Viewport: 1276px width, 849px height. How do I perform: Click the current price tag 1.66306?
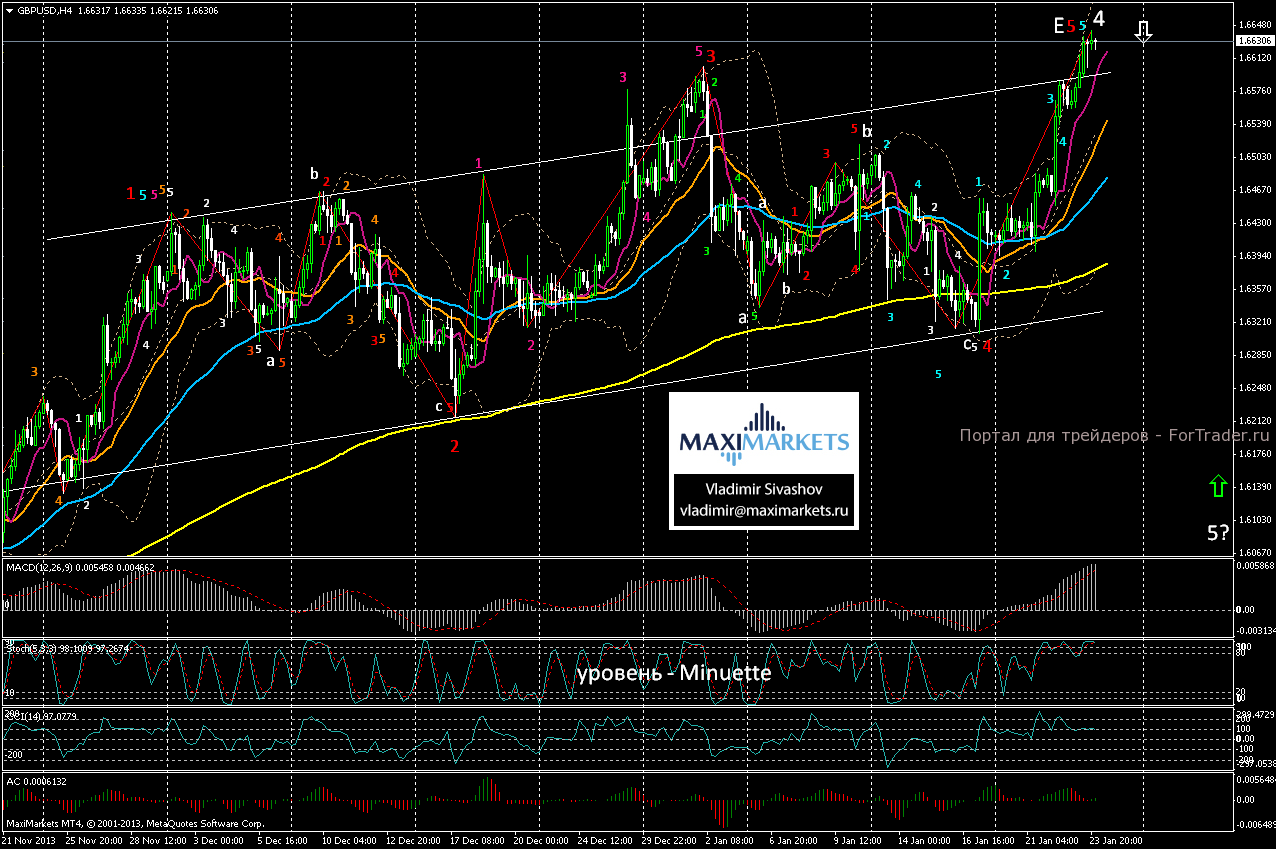[x=1254, y=41]
